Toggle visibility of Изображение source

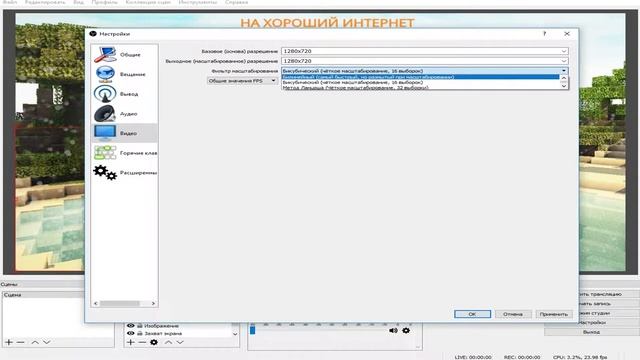131,326
